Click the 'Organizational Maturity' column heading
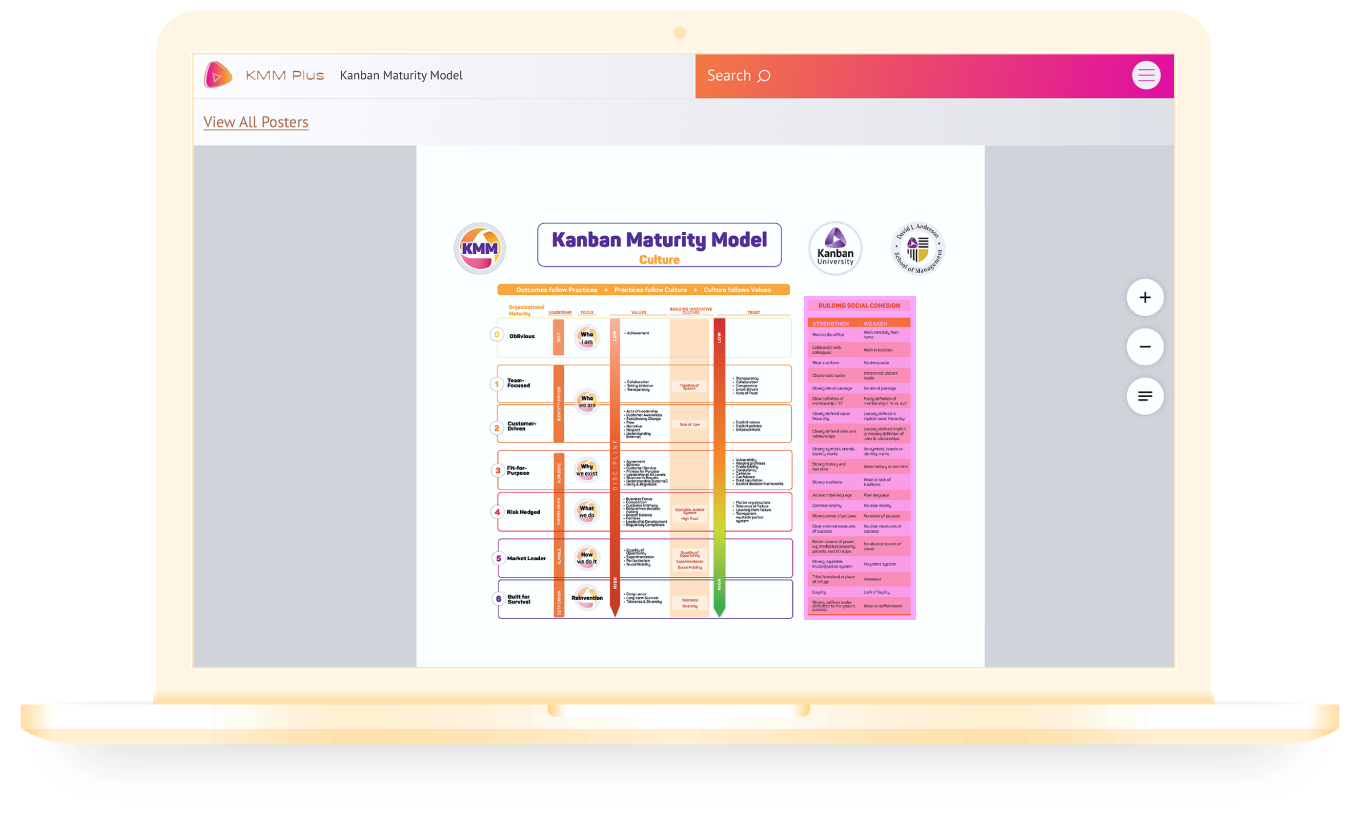The image size is (1360, 824). [x=526, y=310]
